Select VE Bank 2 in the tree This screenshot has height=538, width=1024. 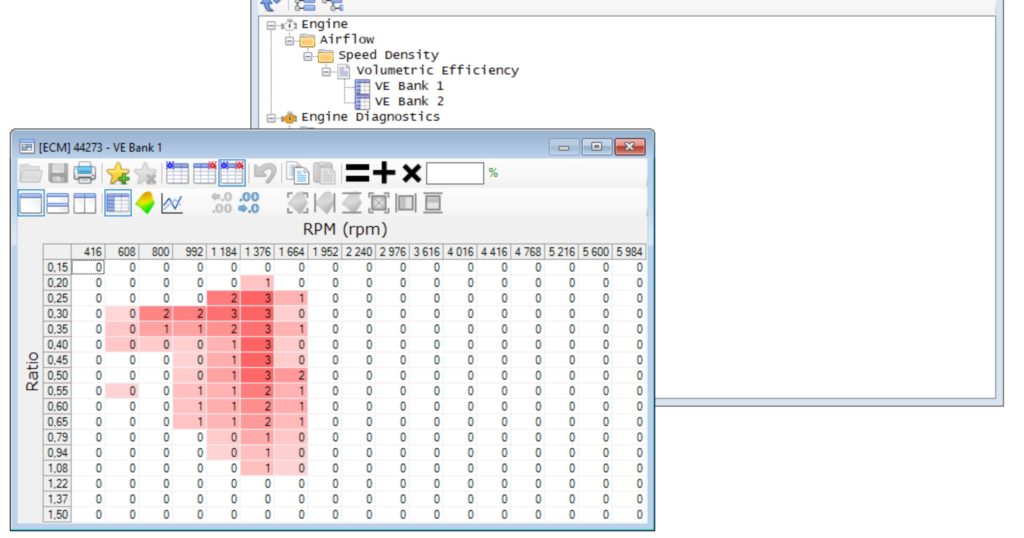pyautogui.click(x=409, y=101)
